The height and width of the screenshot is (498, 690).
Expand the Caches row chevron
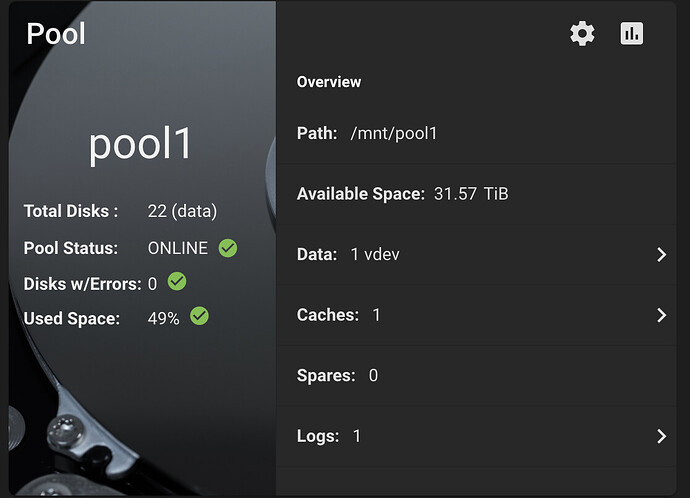point(661,315)
